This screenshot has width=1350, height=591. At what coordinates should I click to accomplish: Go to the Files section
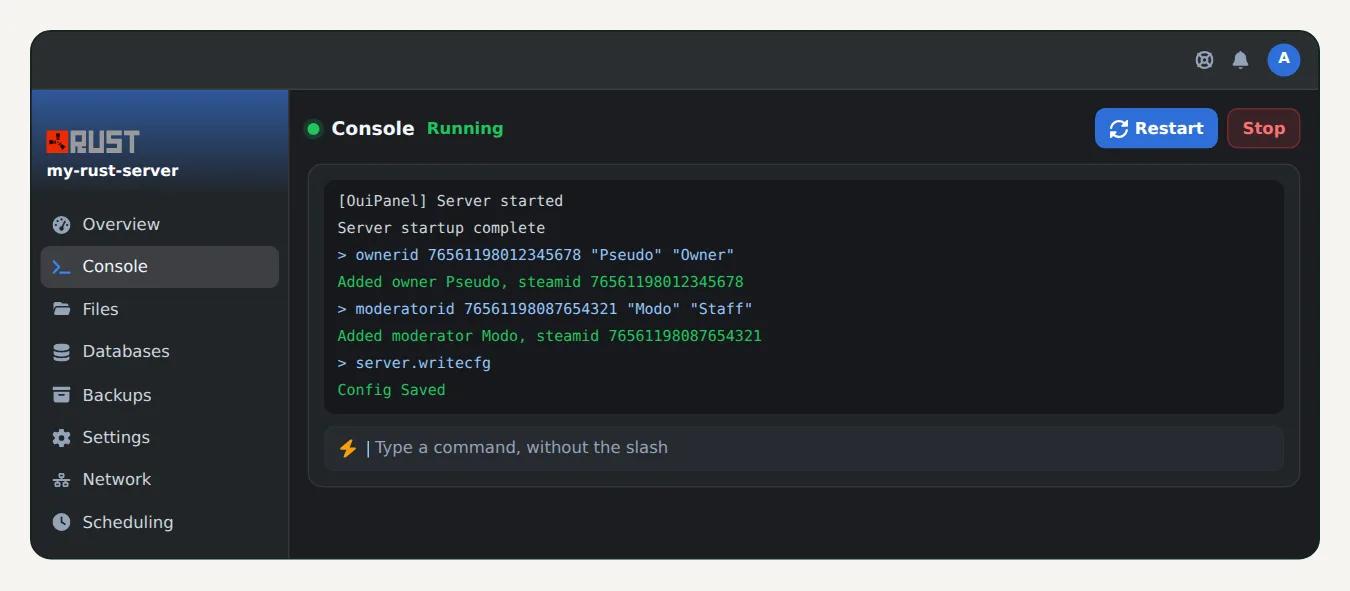coord(160,309)
